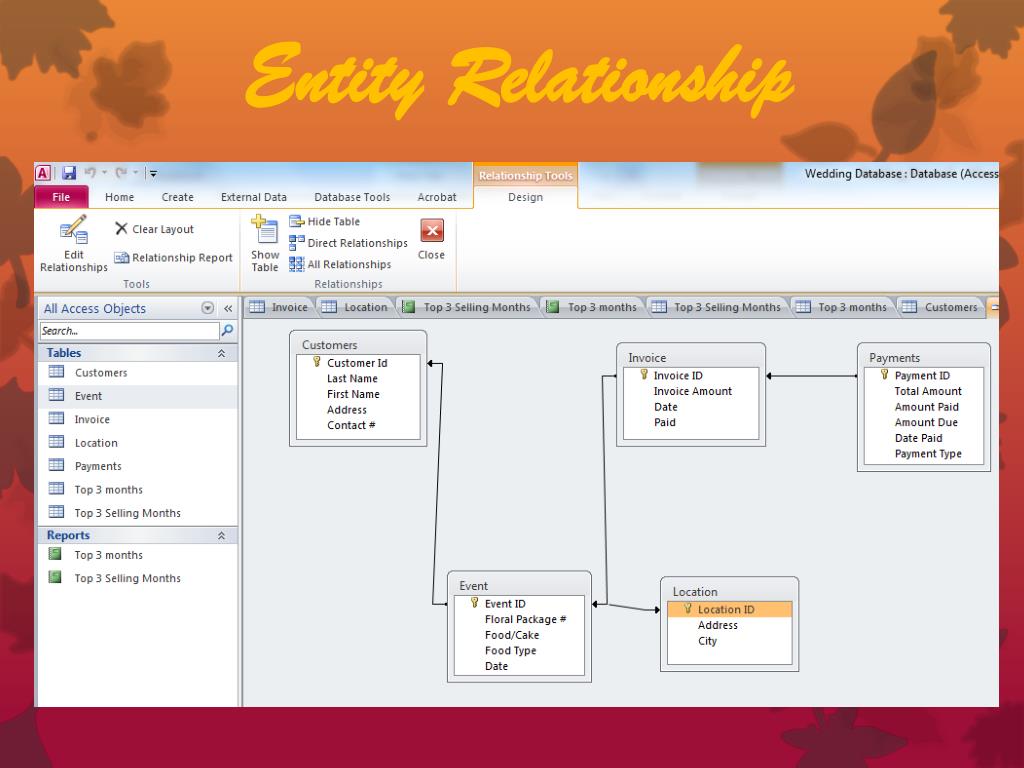
Task: Click the Access application icon in title bar
Action: pyautogui.click(x=43, y=174)
